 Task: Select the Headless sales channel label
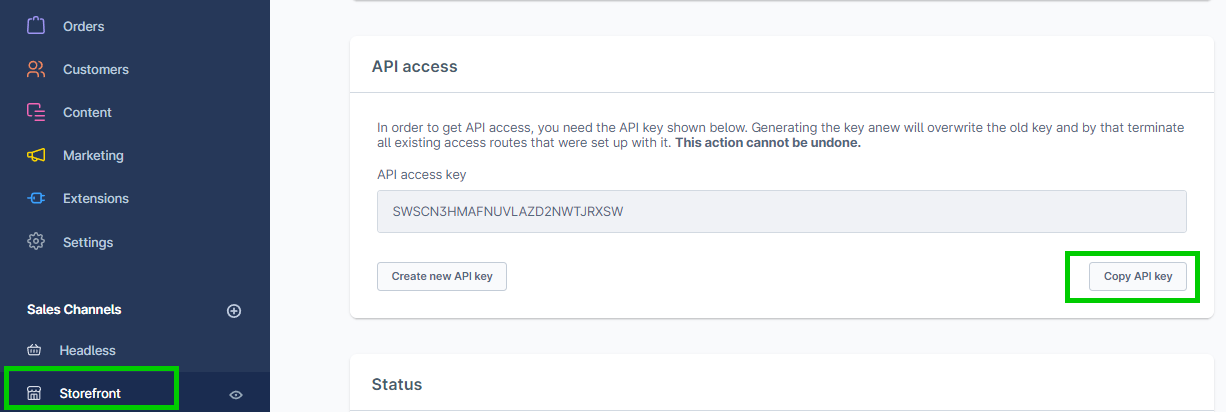click(87, 350)
